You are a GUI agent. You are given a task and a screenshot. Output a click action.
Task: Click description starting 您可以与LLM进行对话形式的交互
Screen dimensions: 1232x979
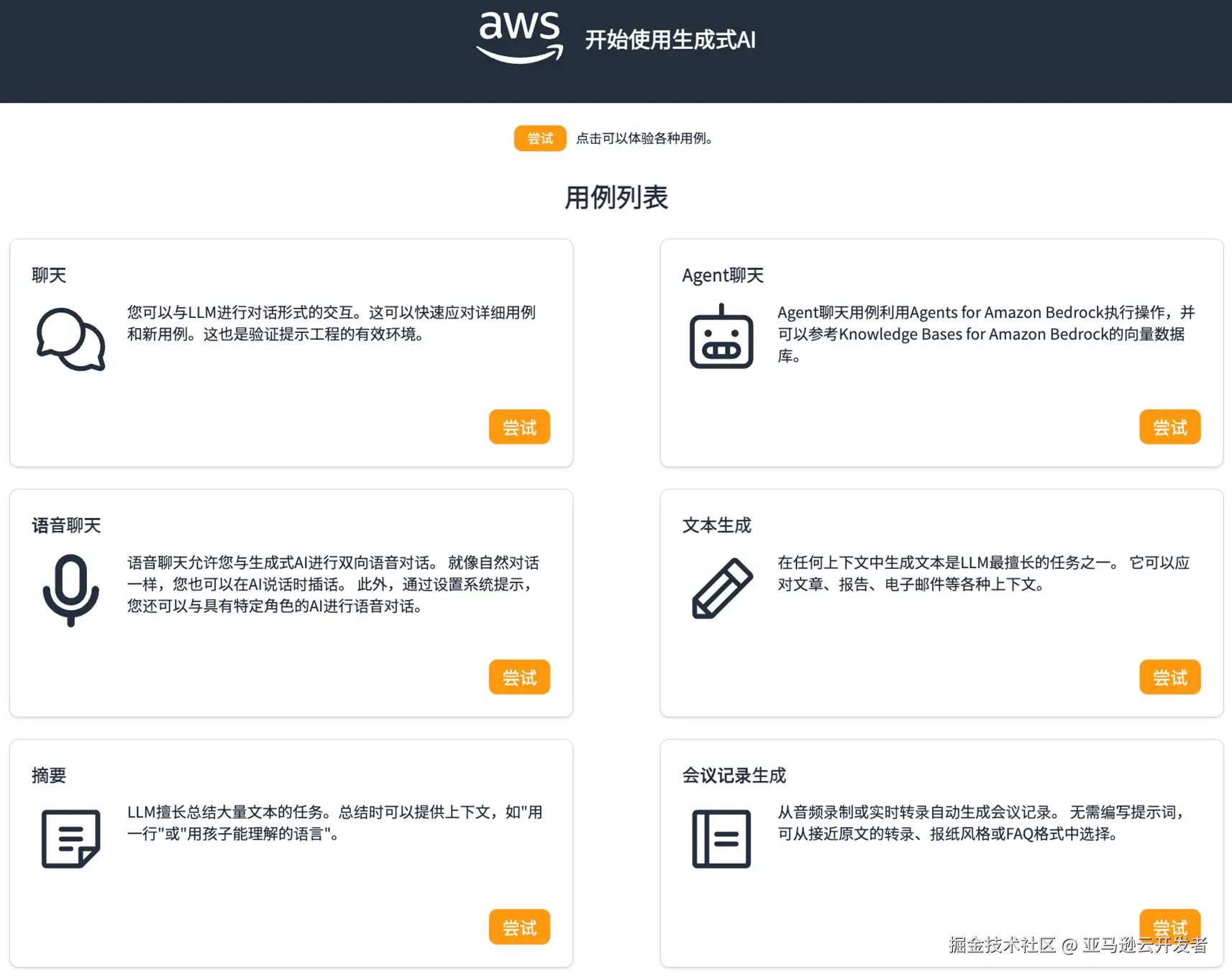pyautogui.click(x=332, y=323)
